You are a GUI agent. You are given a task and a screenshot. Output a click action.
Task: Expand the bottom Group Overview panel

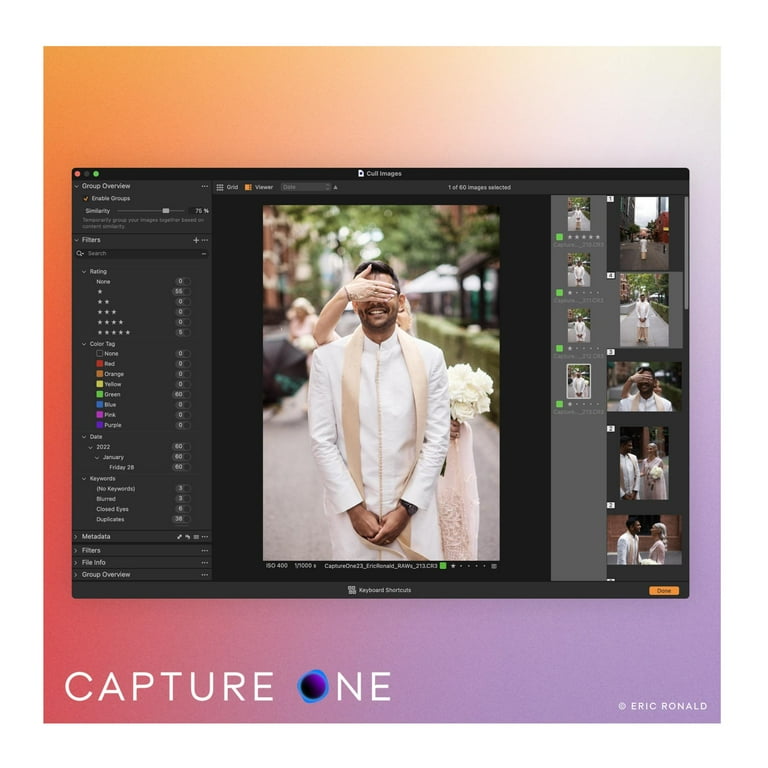pyautogui.click(x=76, y=575)
